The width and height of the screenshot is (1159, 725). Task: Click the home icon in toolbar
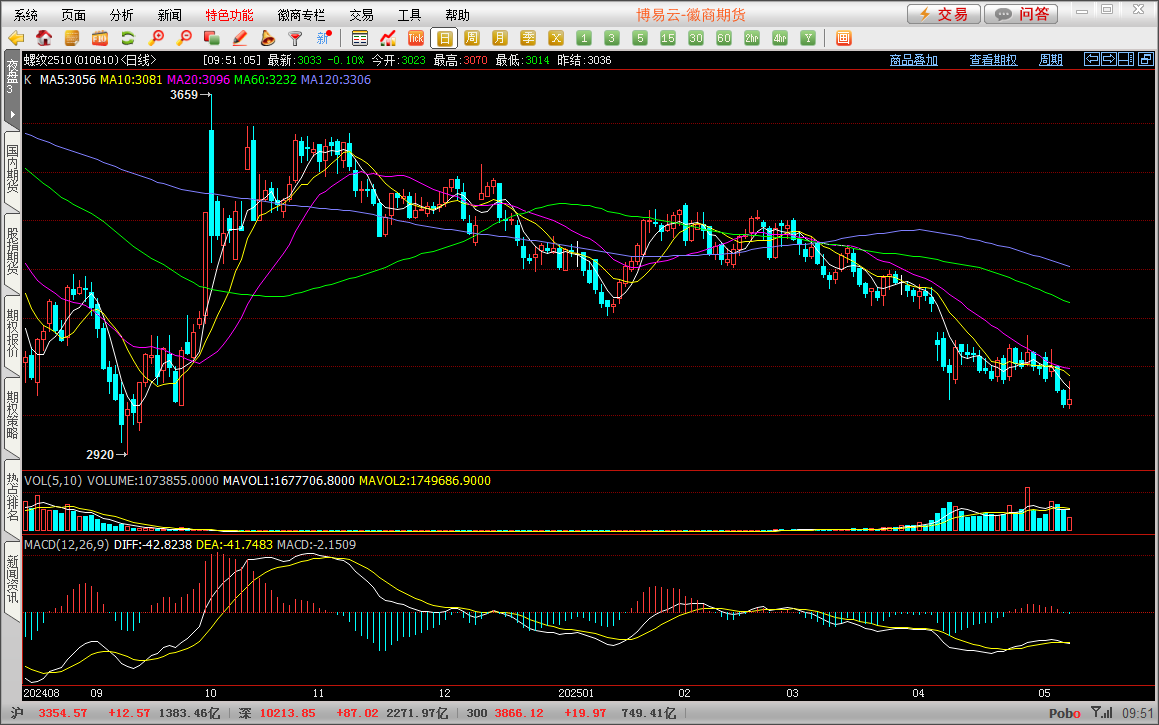click(x=43, y=38)
